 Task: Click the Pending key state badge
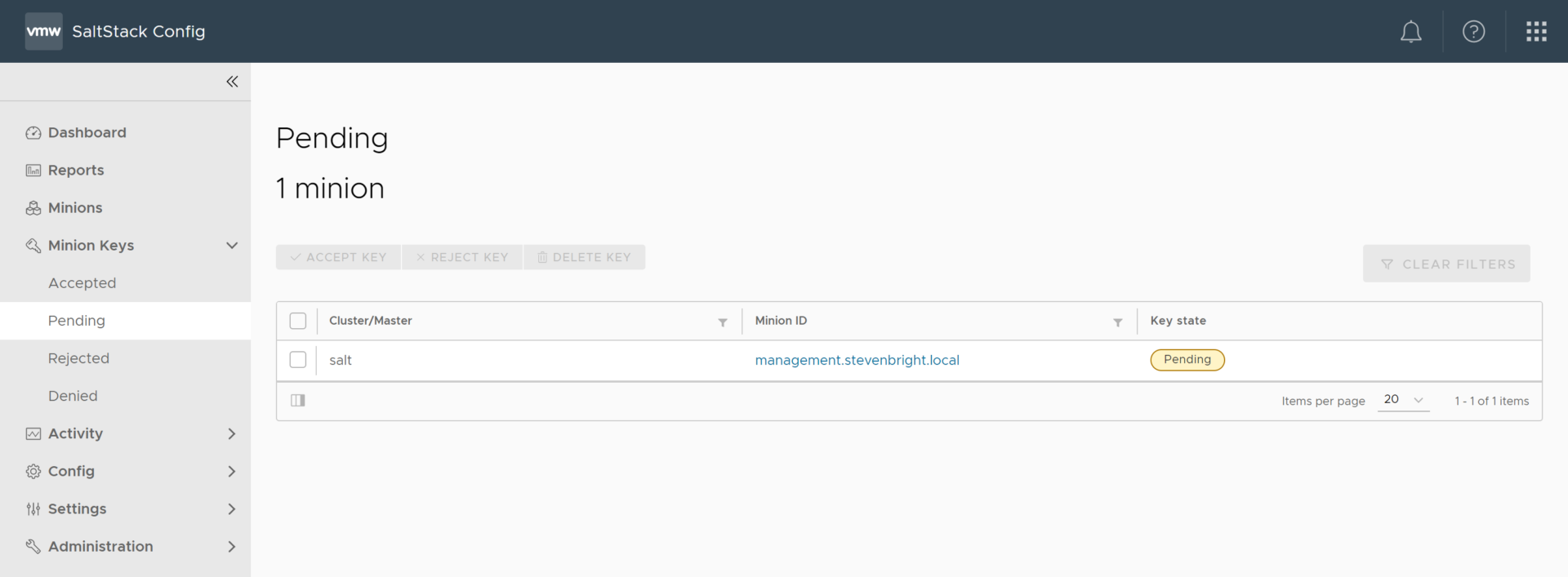point(1187,360)
